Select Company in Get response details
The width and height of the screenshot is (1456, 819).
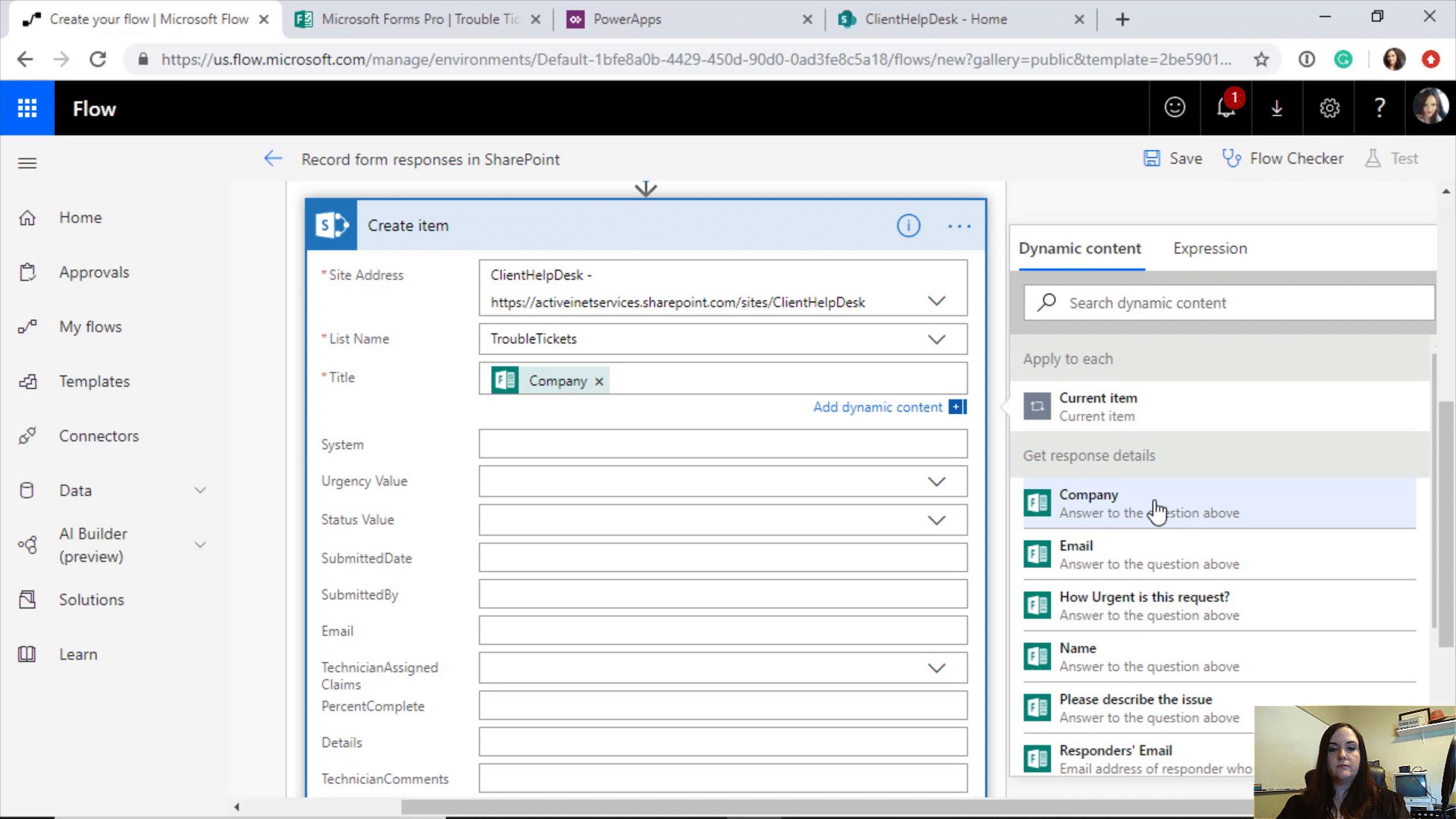tap(1219, 503)
